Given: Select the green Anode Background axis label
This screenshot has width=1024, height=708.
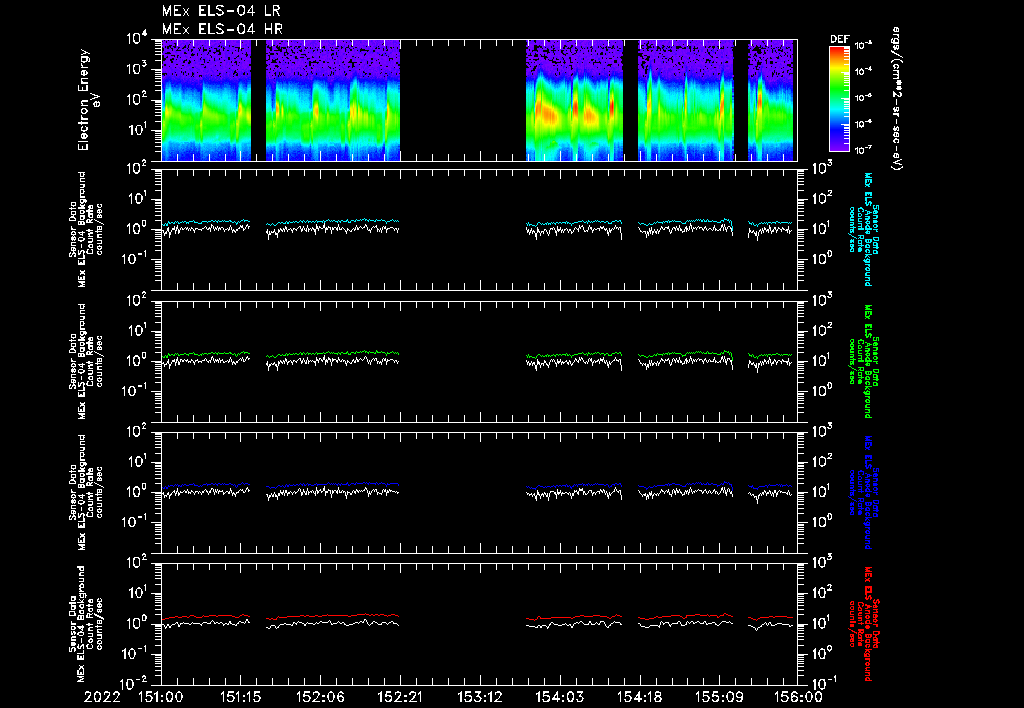Looking at the screenshot, I should coord(863,361).
